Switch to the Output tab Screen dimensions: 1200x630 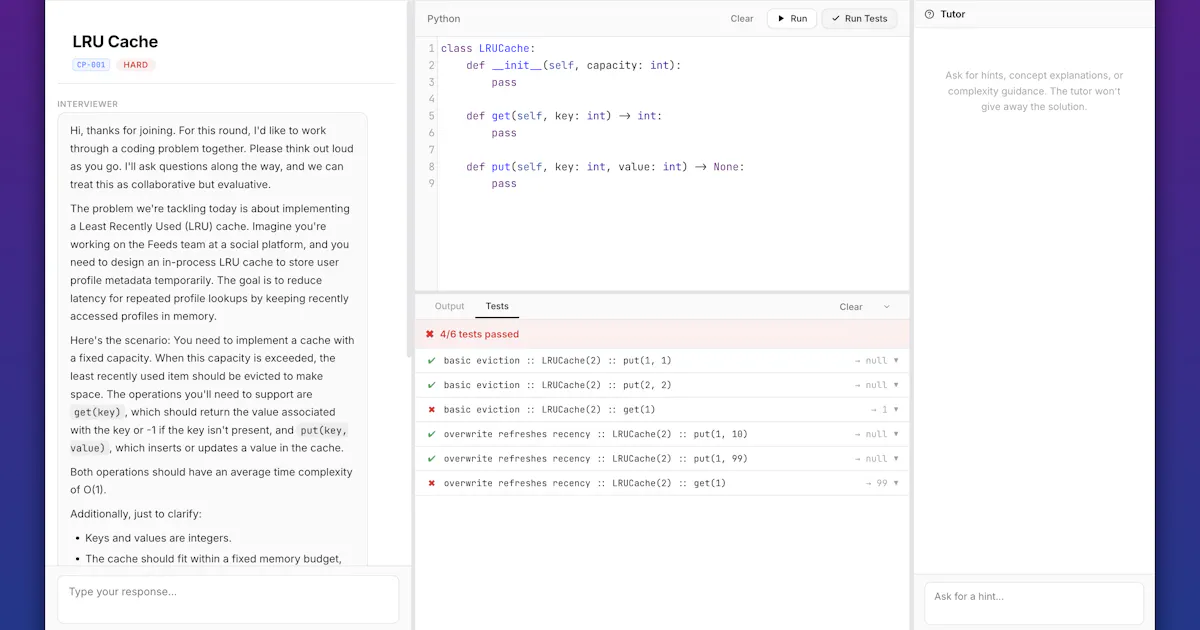point(449,306)
